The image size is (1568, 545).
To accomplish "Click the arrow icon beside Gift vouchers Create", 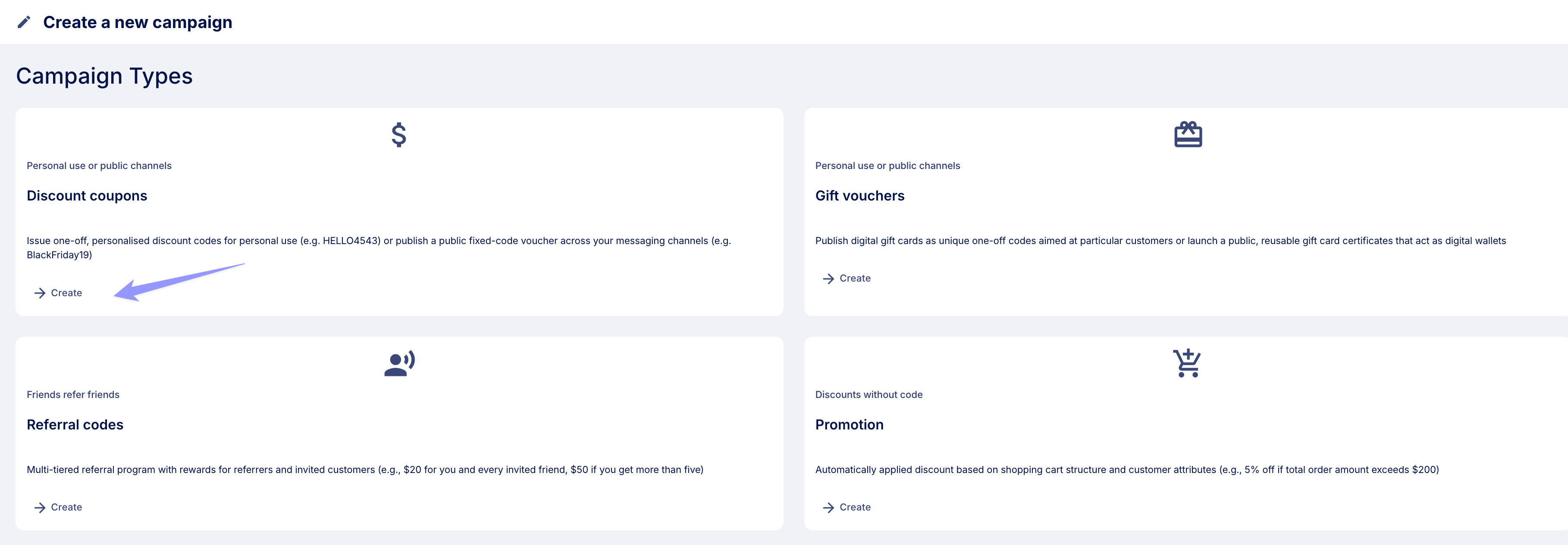I will click(828, 279).
